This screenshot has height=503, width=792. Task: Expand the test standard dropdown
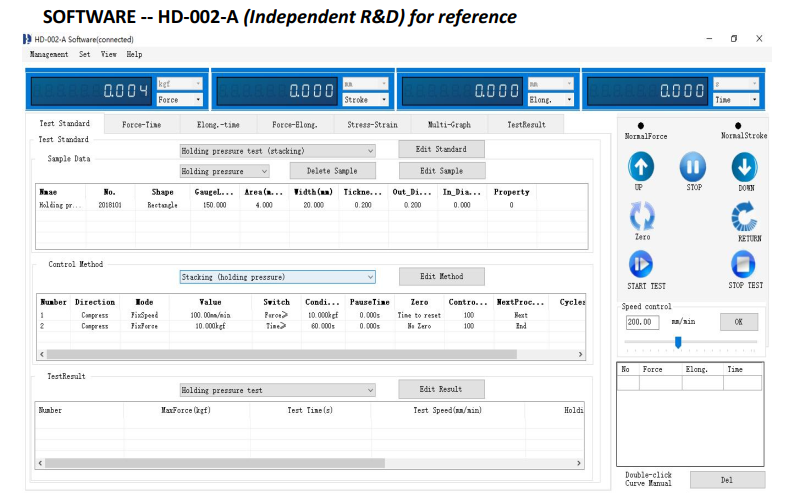(277, 150)
